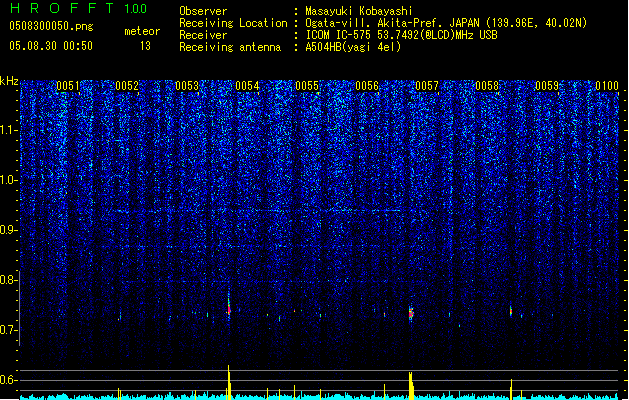629x400 pixels.
Task: Click the Observer label
Action: point(203,11)
